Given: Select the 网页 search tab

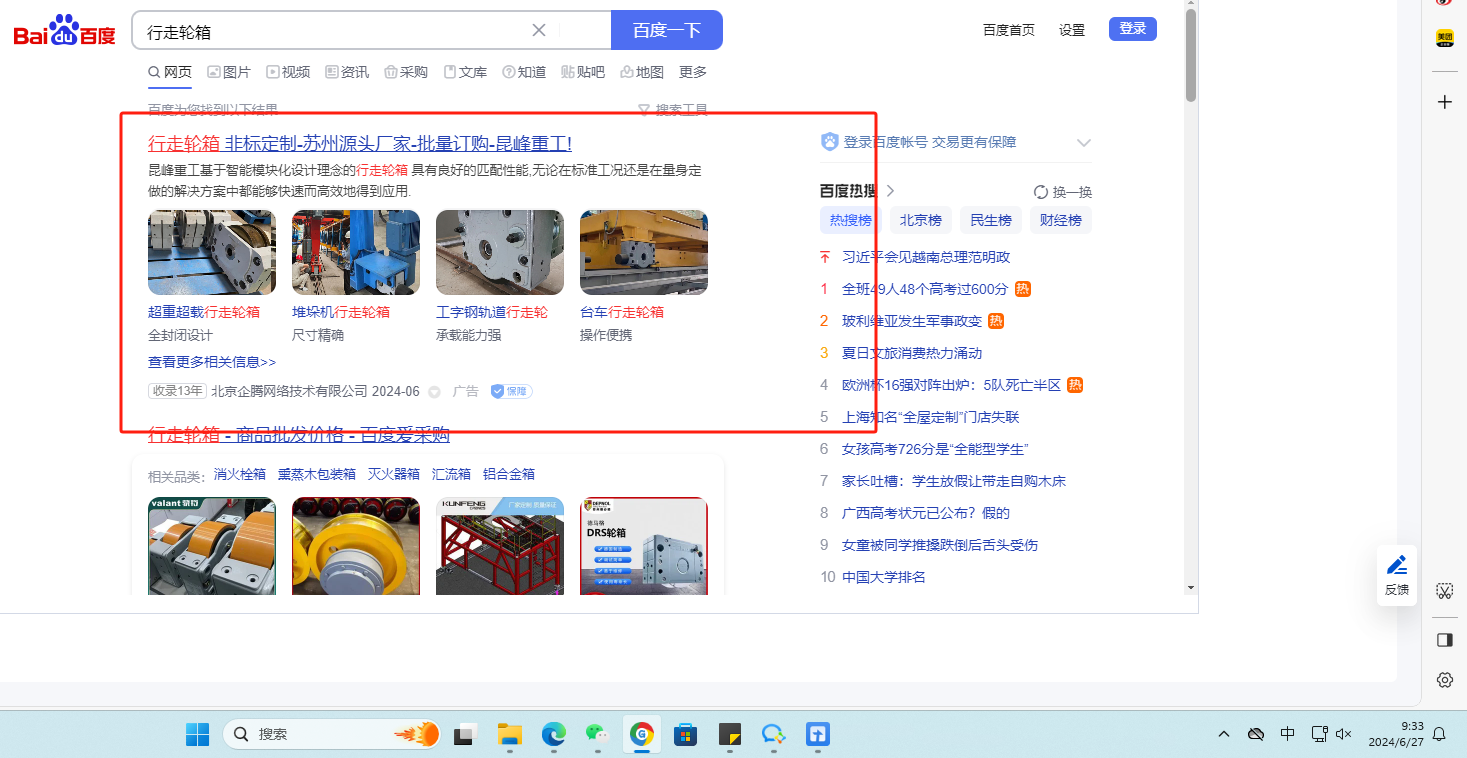Looking at the screenshot, I should coord(170,72).
